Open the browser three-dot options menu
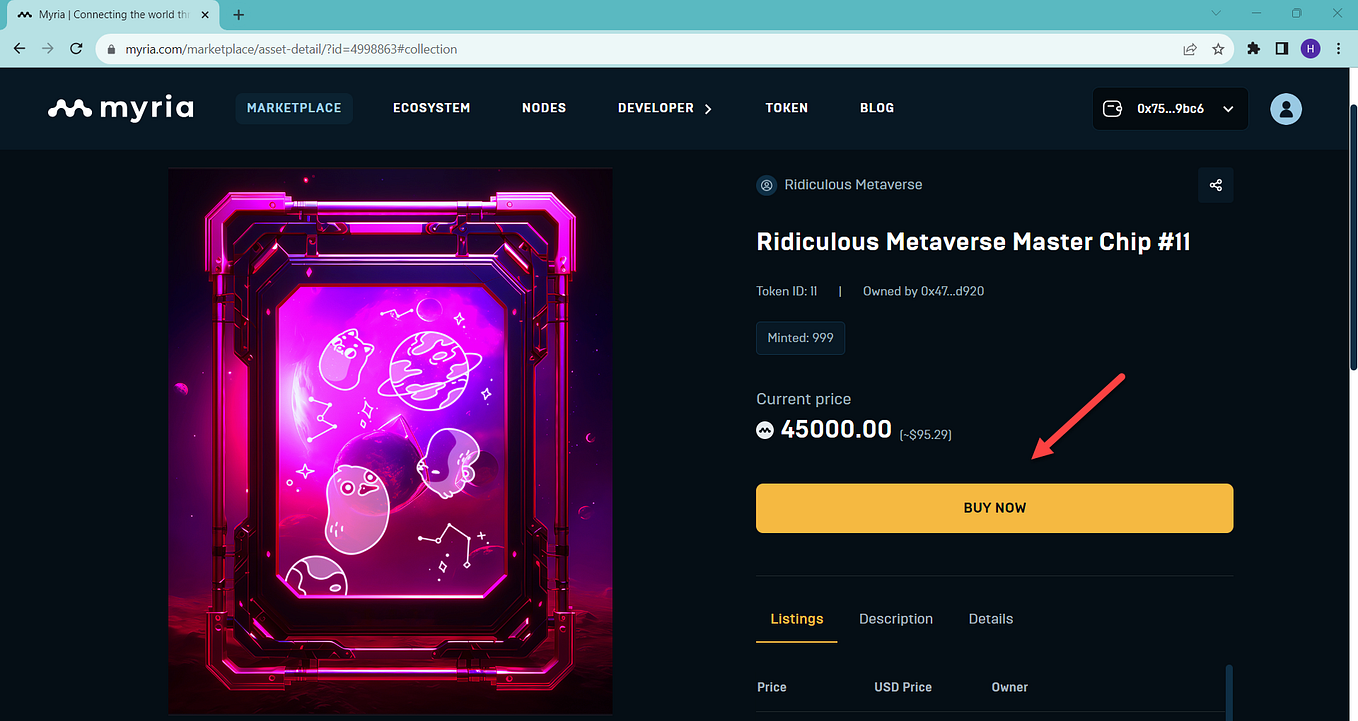 click(1338, 48)
